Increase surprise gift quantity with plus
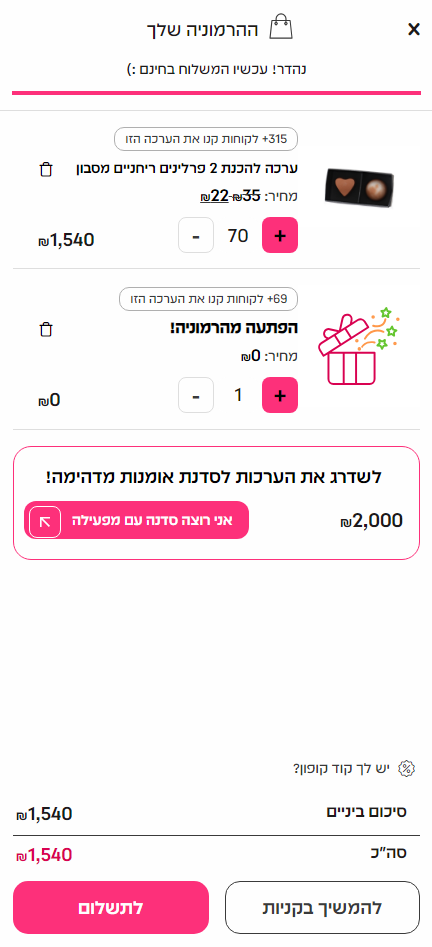This screenshot has width=432, height=947. (280, 395)
